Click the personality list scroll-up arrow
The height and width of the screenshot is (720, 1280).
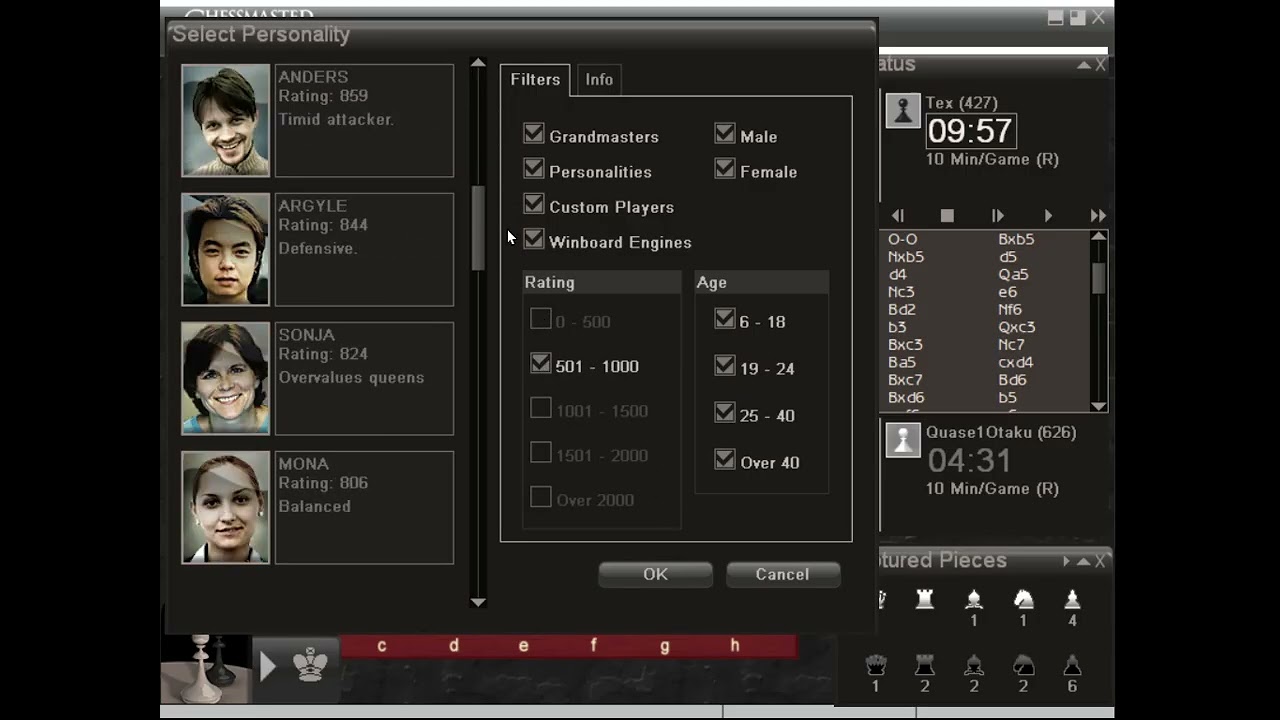[x=478, y=64]
